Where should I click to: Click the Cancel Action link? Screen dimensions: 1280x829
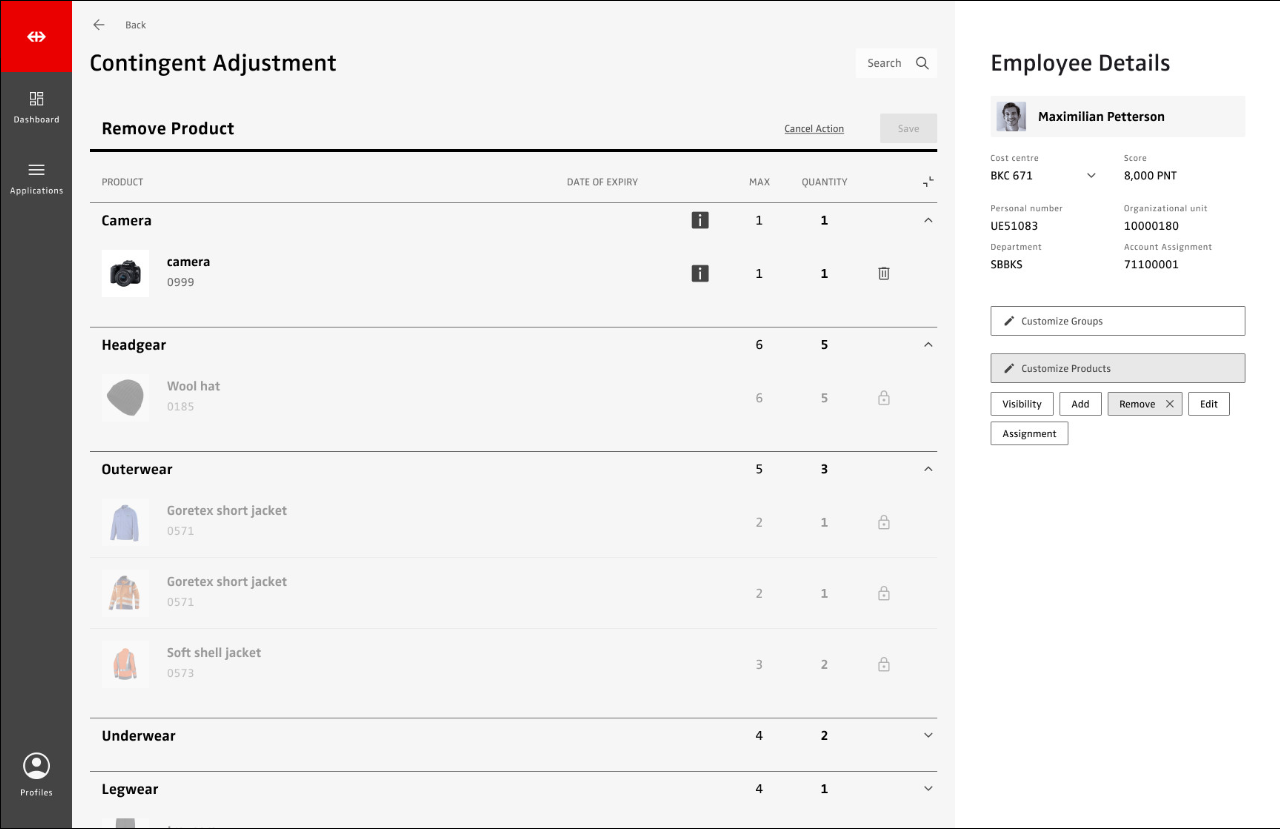click(x=813, y=129)
